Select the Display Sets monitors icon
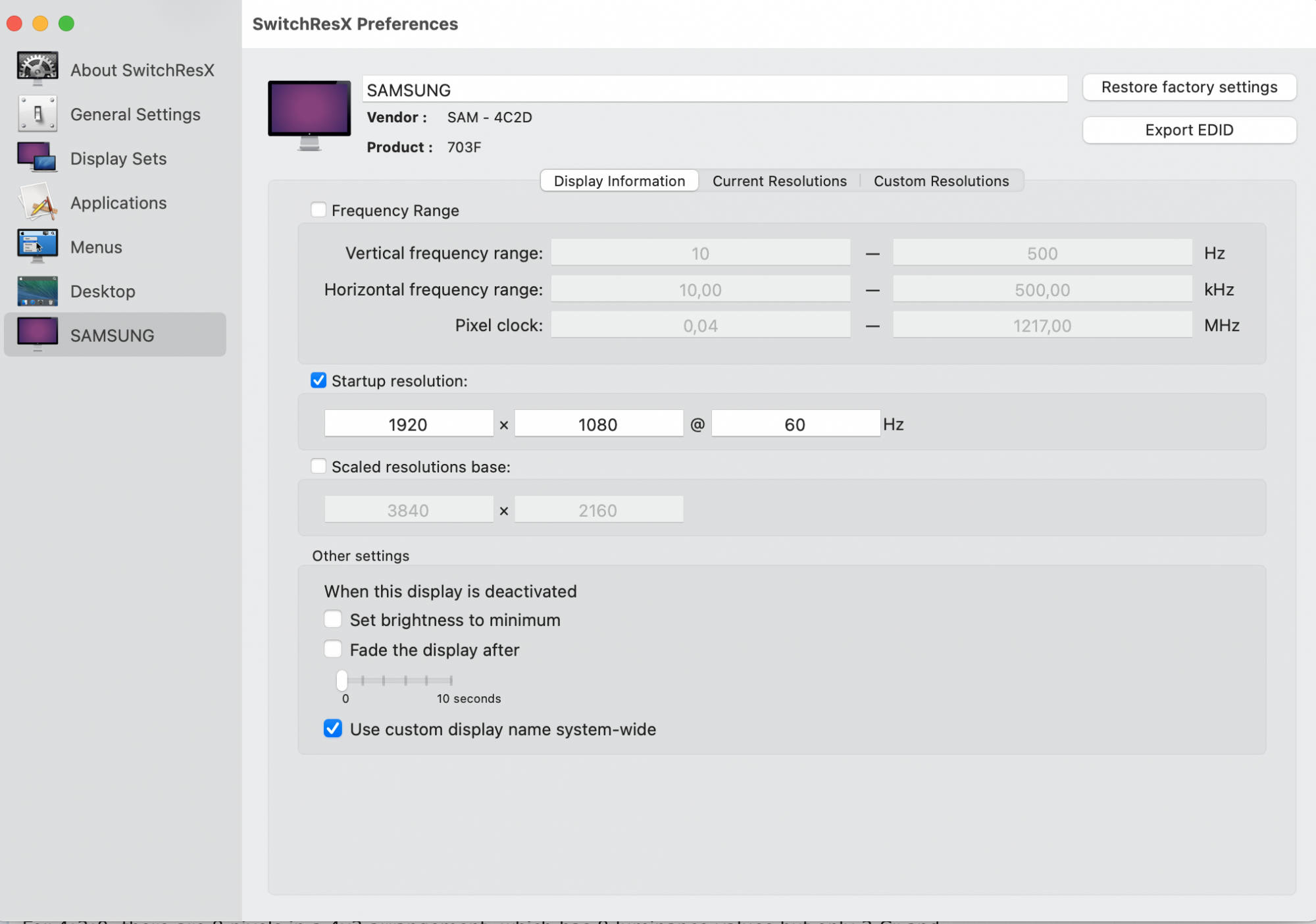The width and height of the screenshot is (1316, 924). coord(38,158)
